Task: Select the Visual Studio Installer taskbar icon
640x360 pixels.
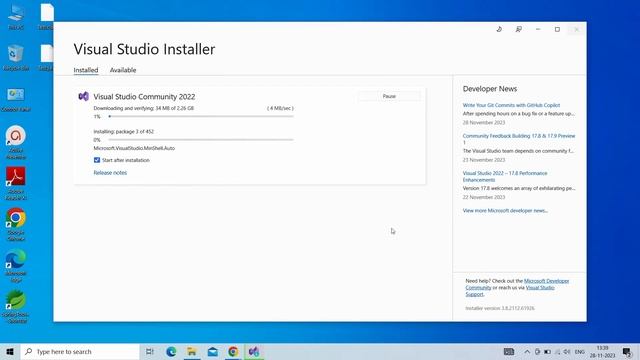Action: (x=254, y=351)
